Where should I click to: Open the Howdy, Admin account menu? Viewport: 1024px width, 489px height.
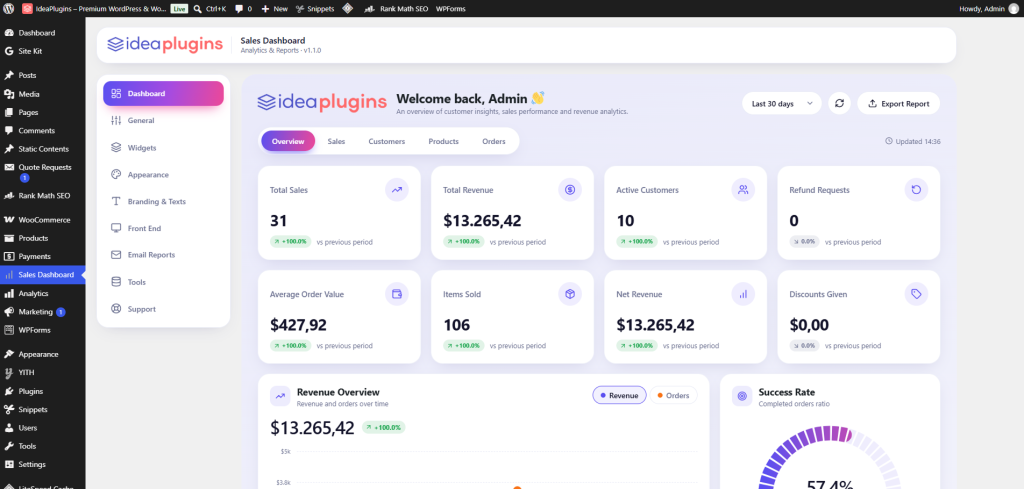989,9
